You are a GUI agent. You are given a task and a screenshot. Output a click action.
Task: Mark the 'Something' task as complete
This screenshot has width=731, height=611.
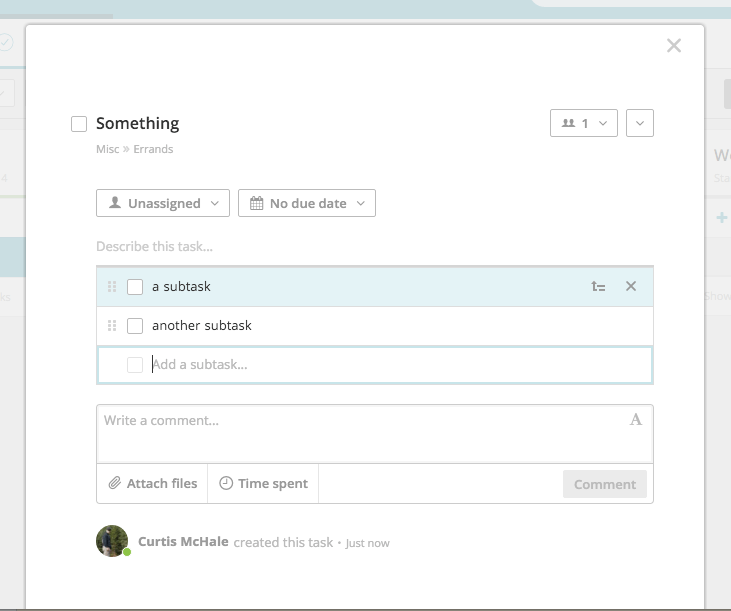coord(79,124)
